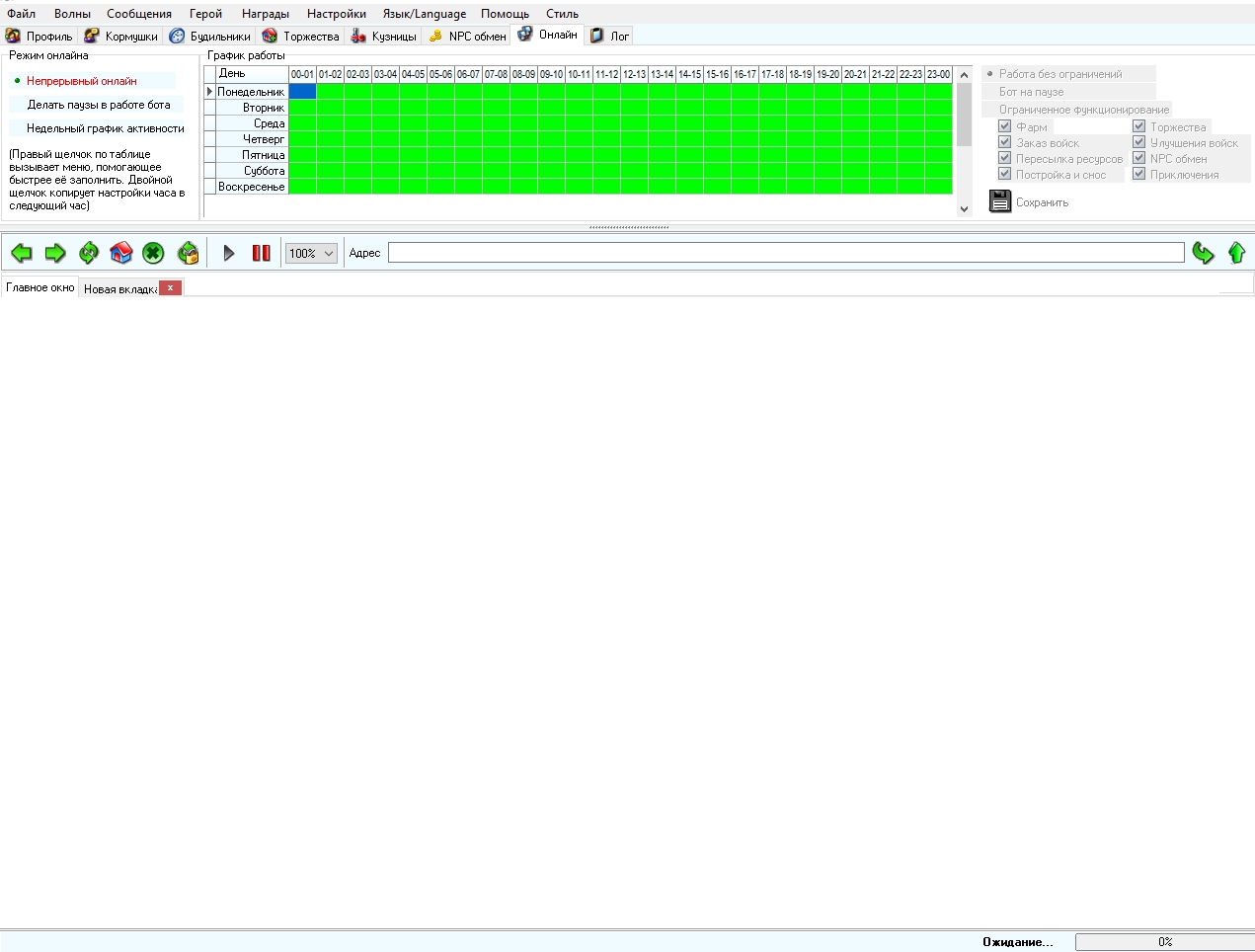1255x952 pixels.
Task: Navigate to address with green go arrow
Action: (1203, 253)
